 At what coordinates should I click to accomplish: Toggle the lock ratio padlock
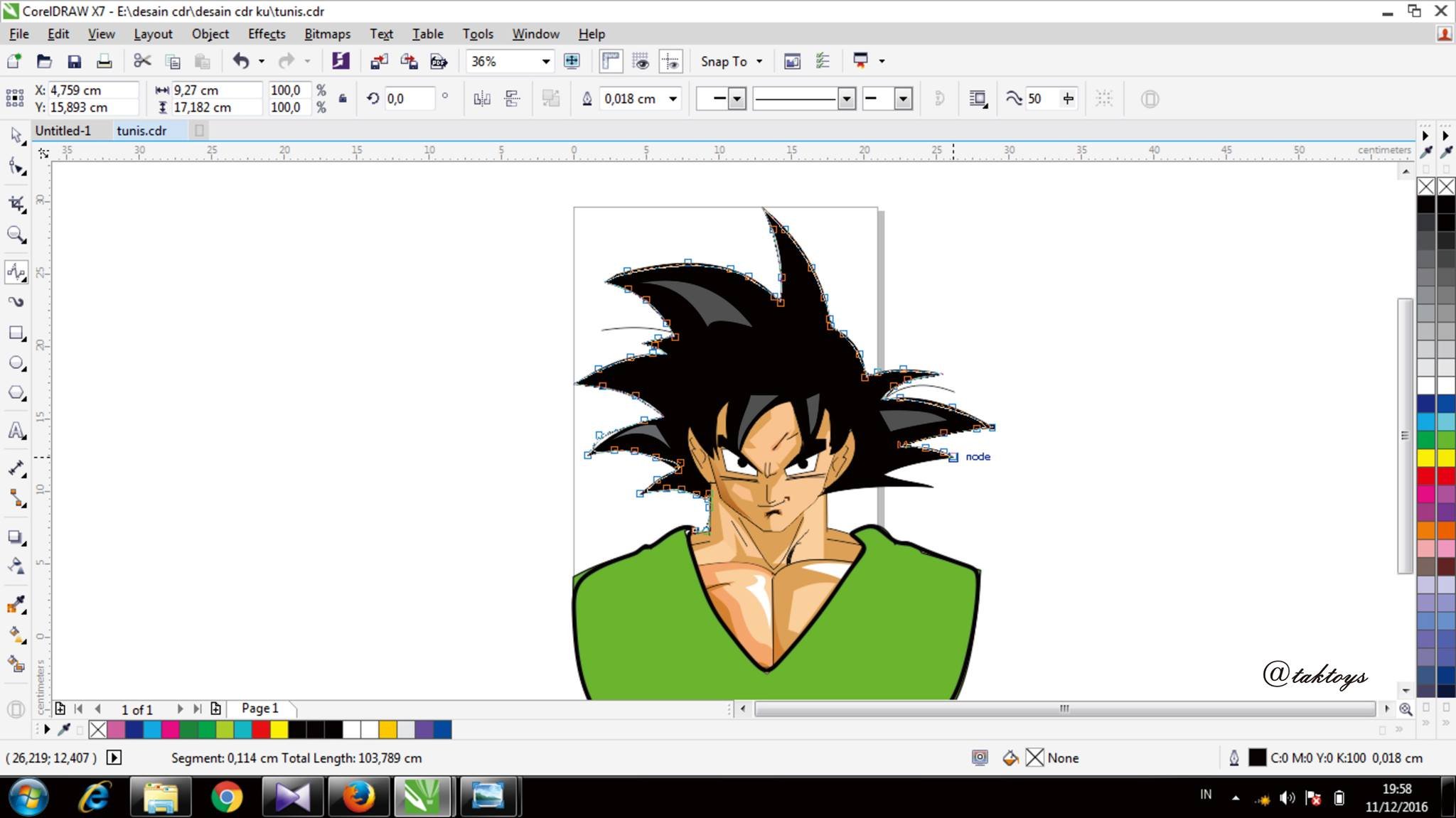point(343,98)
